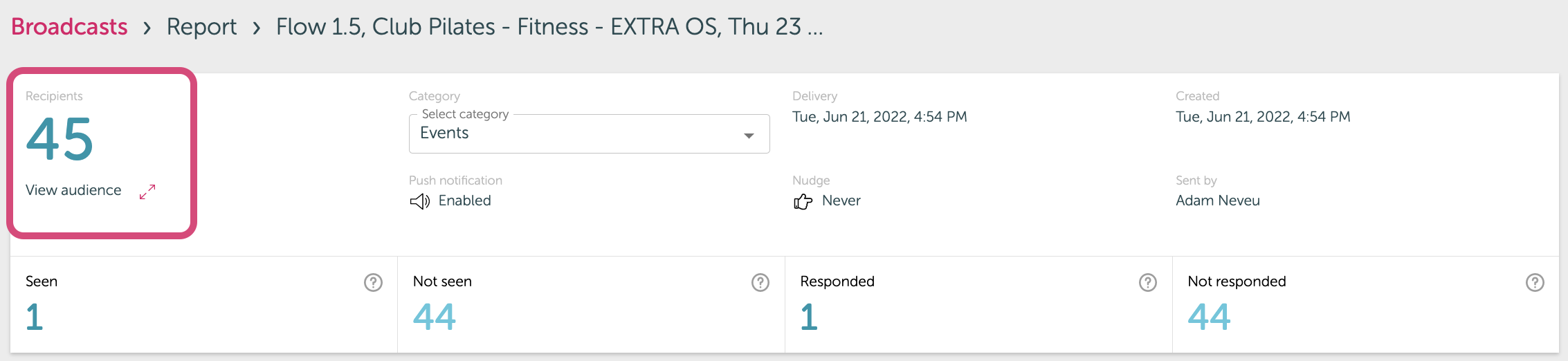The height and width of the screenshot is (361, 1568).
Task: Click the View audience link
Action: pyautogui.click(x=73, y=190)
